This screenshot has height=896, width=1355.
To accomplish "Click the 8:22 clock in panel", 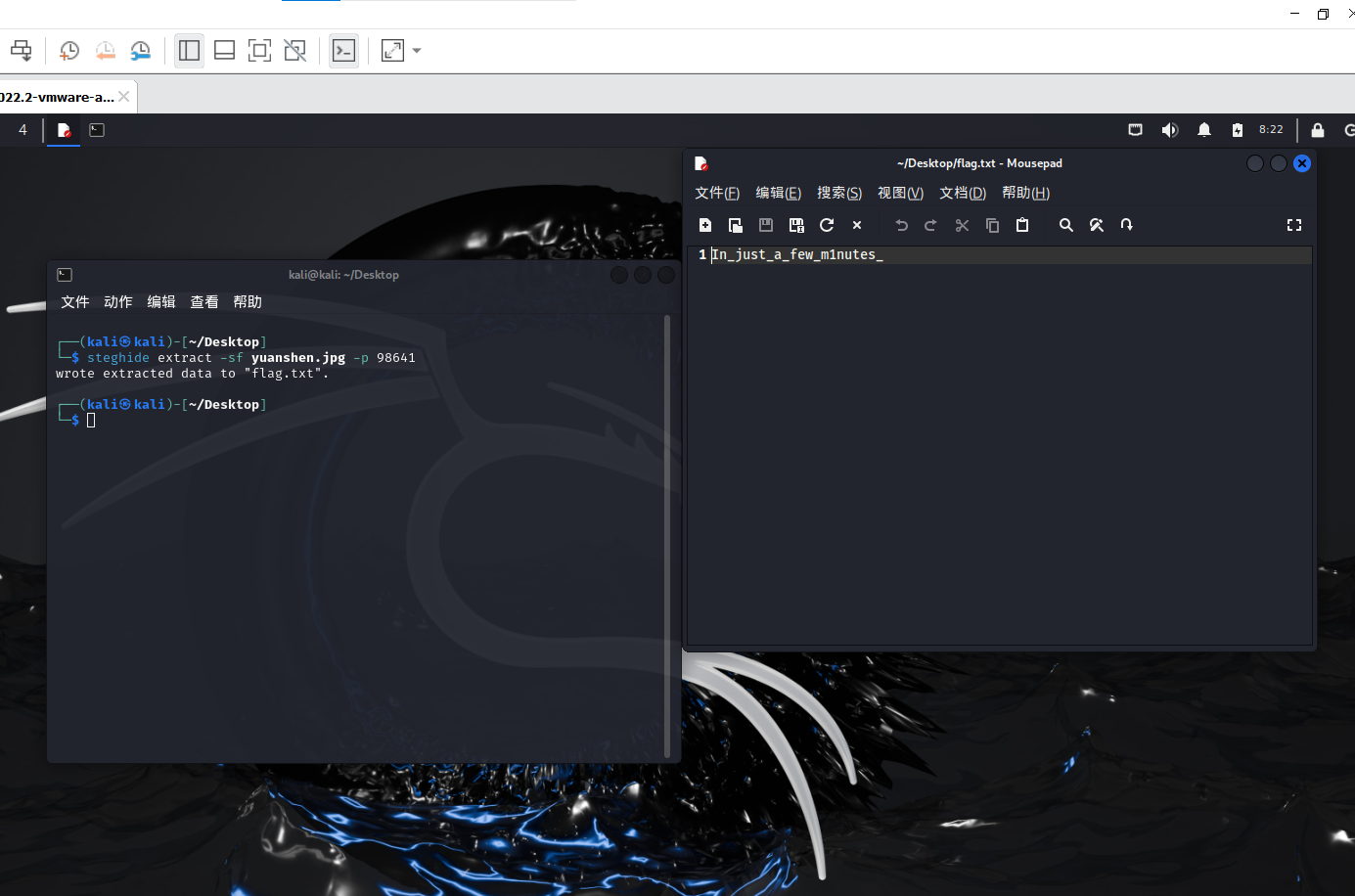I will coord(1271,130).
